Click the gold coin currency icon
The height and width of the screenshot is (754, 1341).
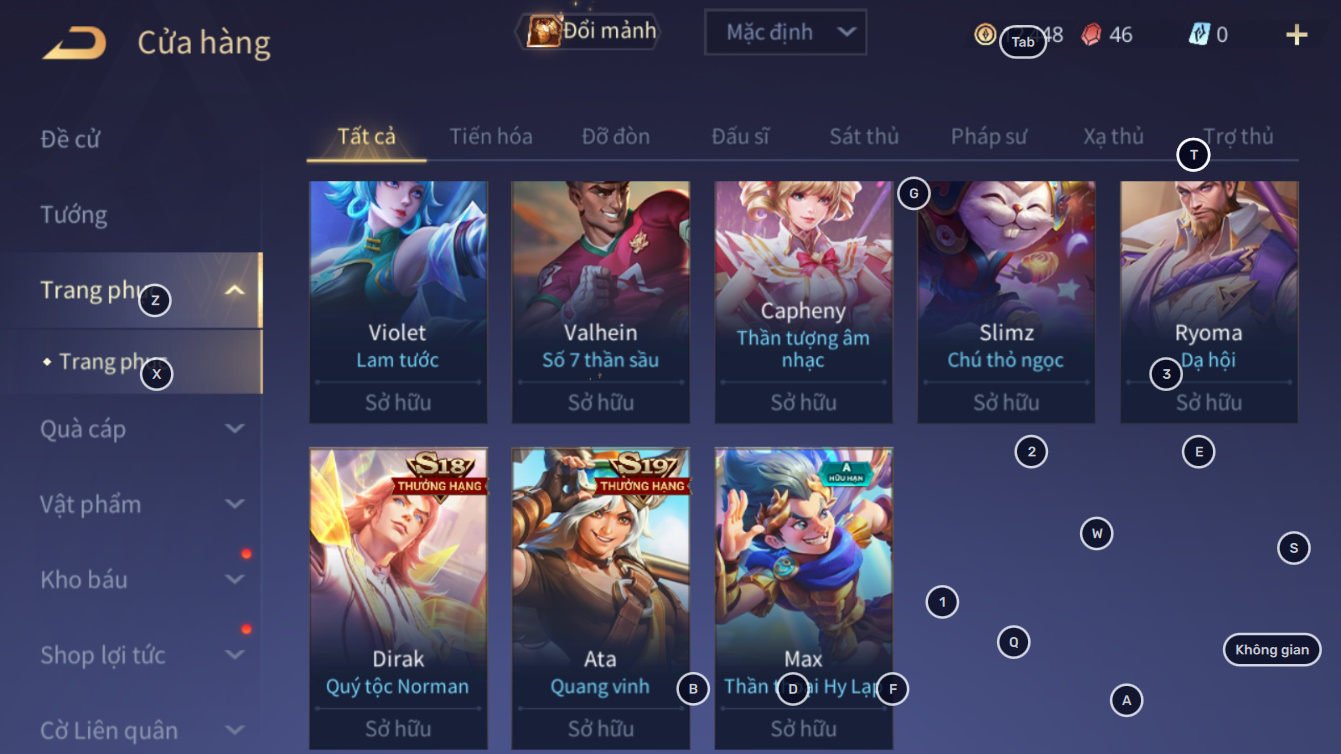(985, 35)
